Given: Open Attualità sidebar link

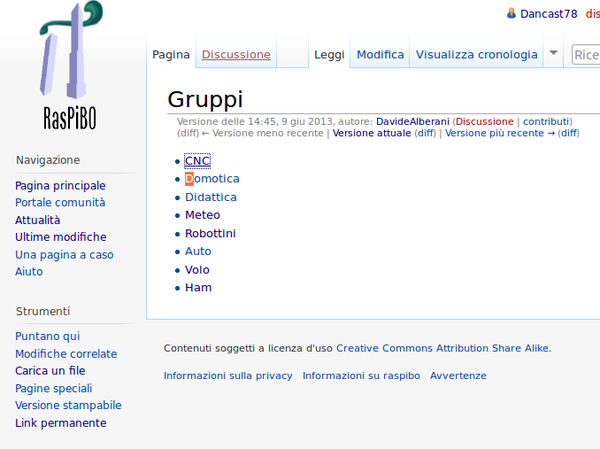Looking at the screenshot, I should [38, 220].
